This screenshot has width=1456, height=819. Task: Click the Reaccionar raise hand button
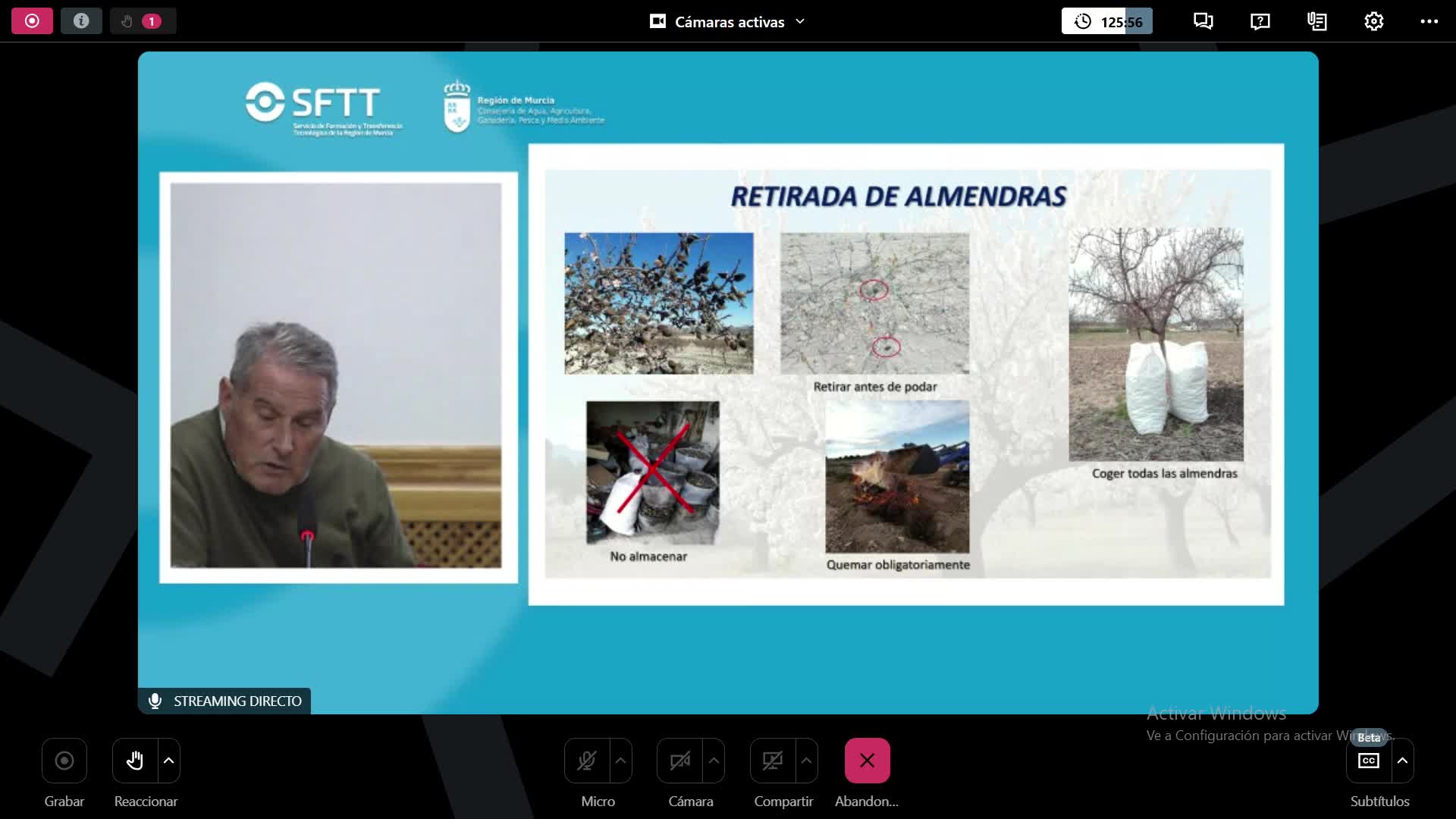coord(135,761)
